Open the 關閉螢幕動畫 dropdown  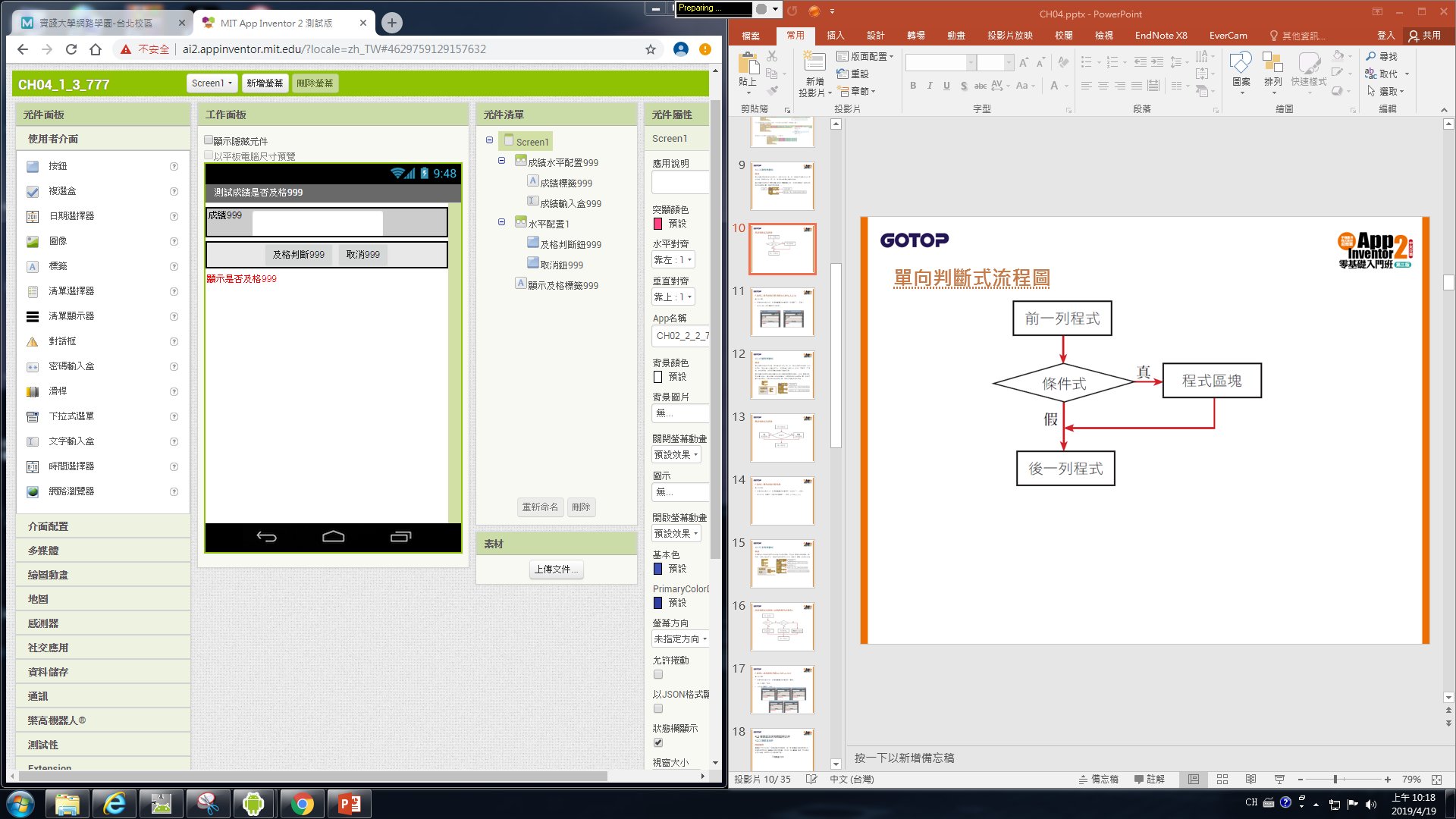(676, 454)
